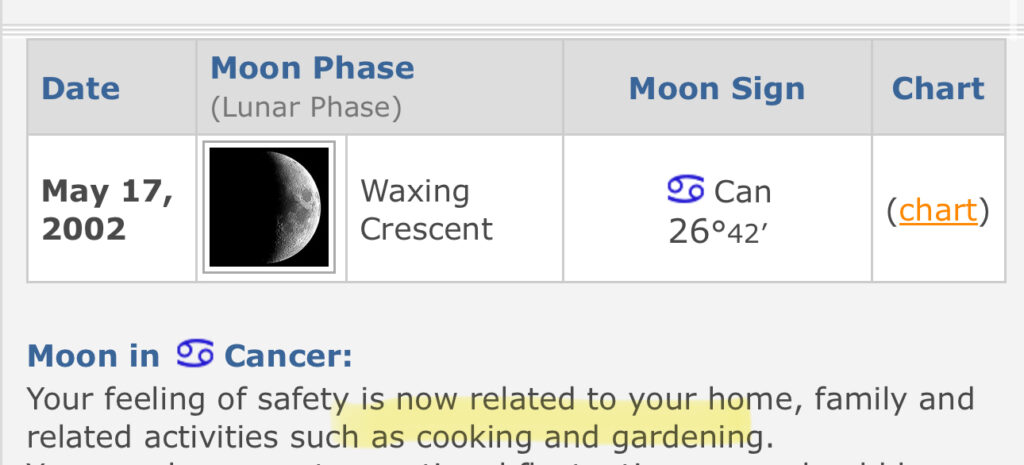Click the Waxing Crescent label
Screen dimensions: 1024x465
tap(426, 209)
